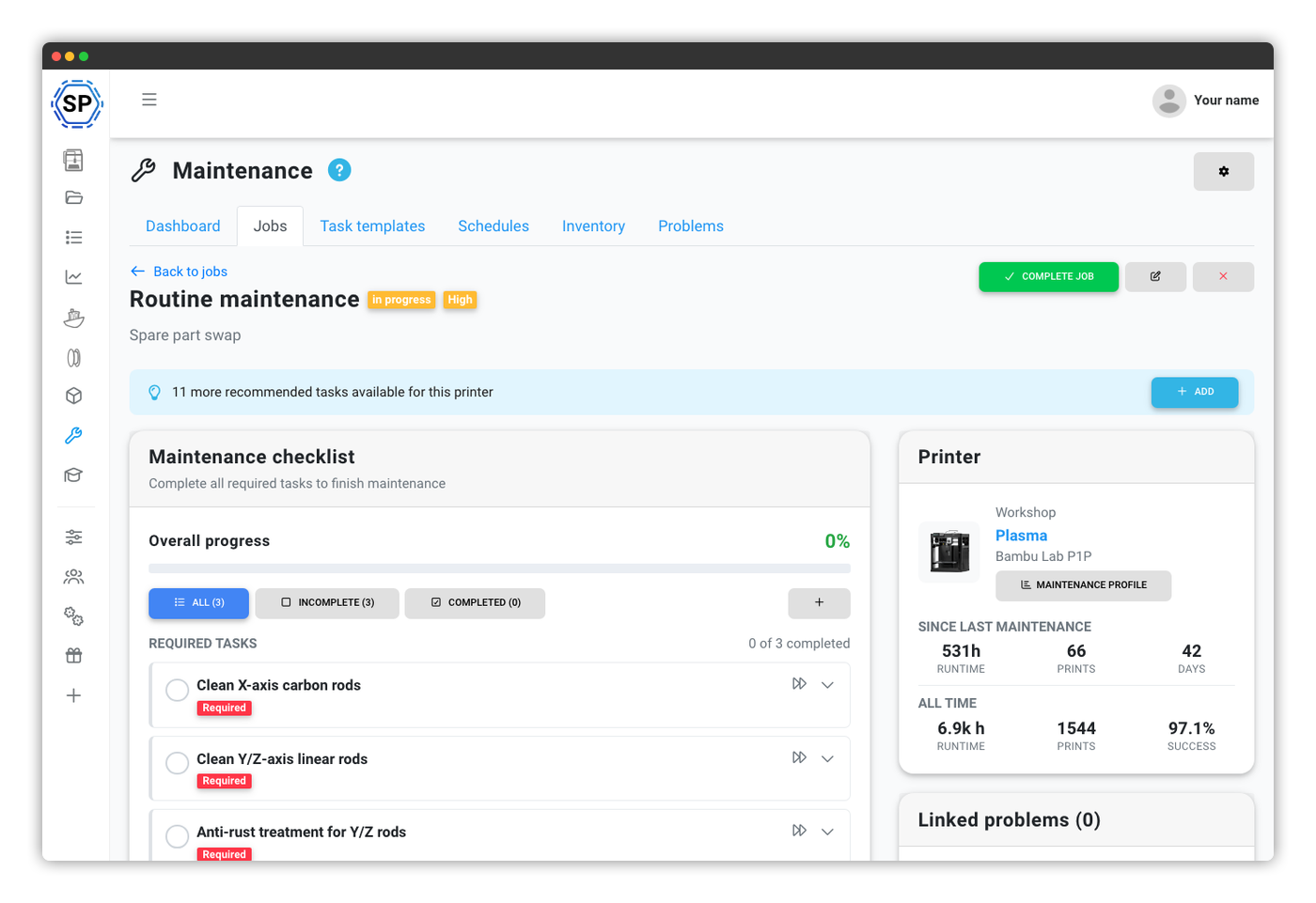
Task: Open the MAINTENANCE PROFILE button
Action: 1083,584
